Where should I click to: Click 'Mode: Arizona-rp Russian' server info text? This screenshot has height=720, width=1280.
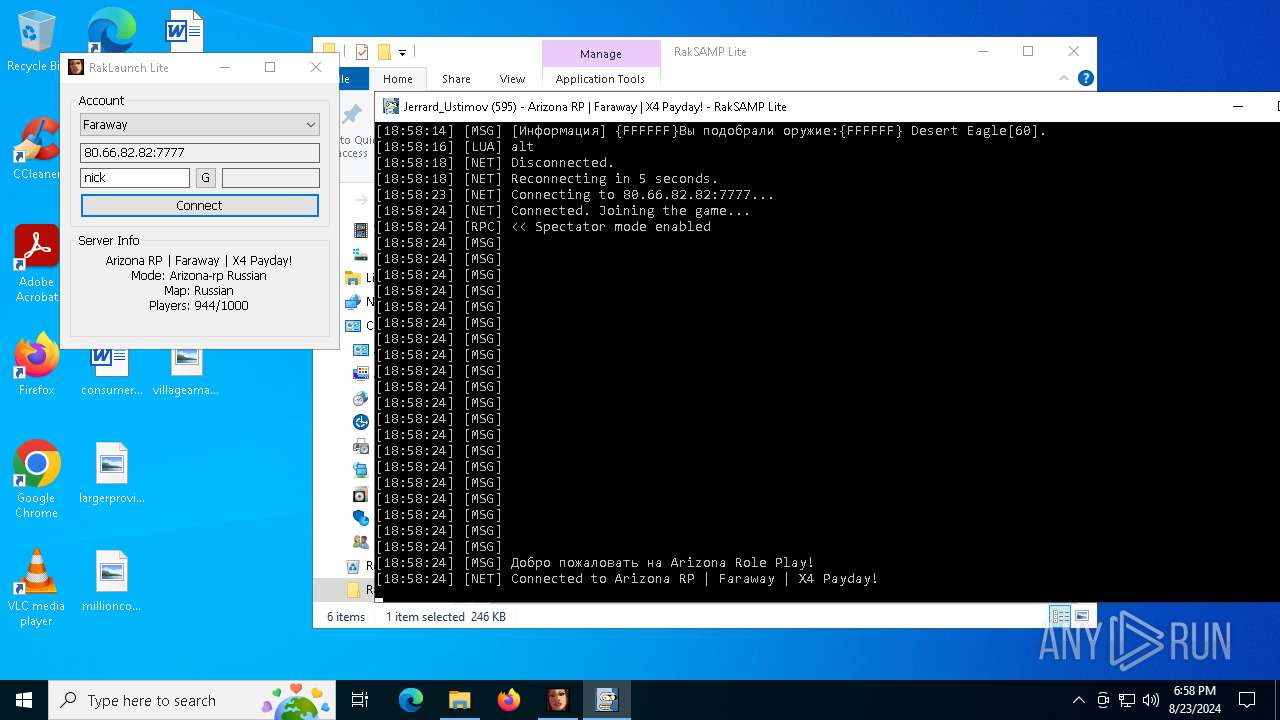(x=199, y=276)
